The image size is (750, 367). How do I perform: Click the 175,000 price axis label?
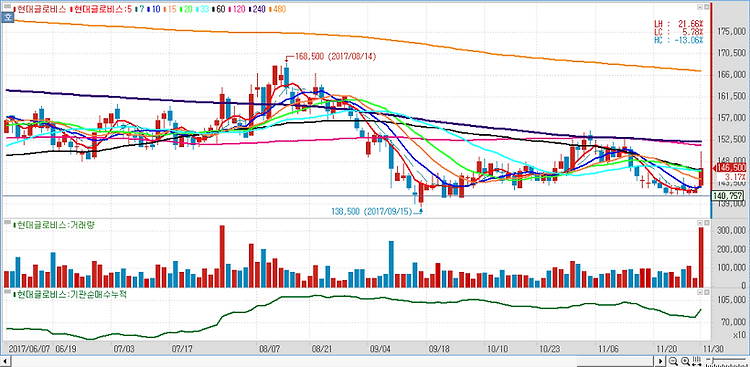click(x=733, y=31)
